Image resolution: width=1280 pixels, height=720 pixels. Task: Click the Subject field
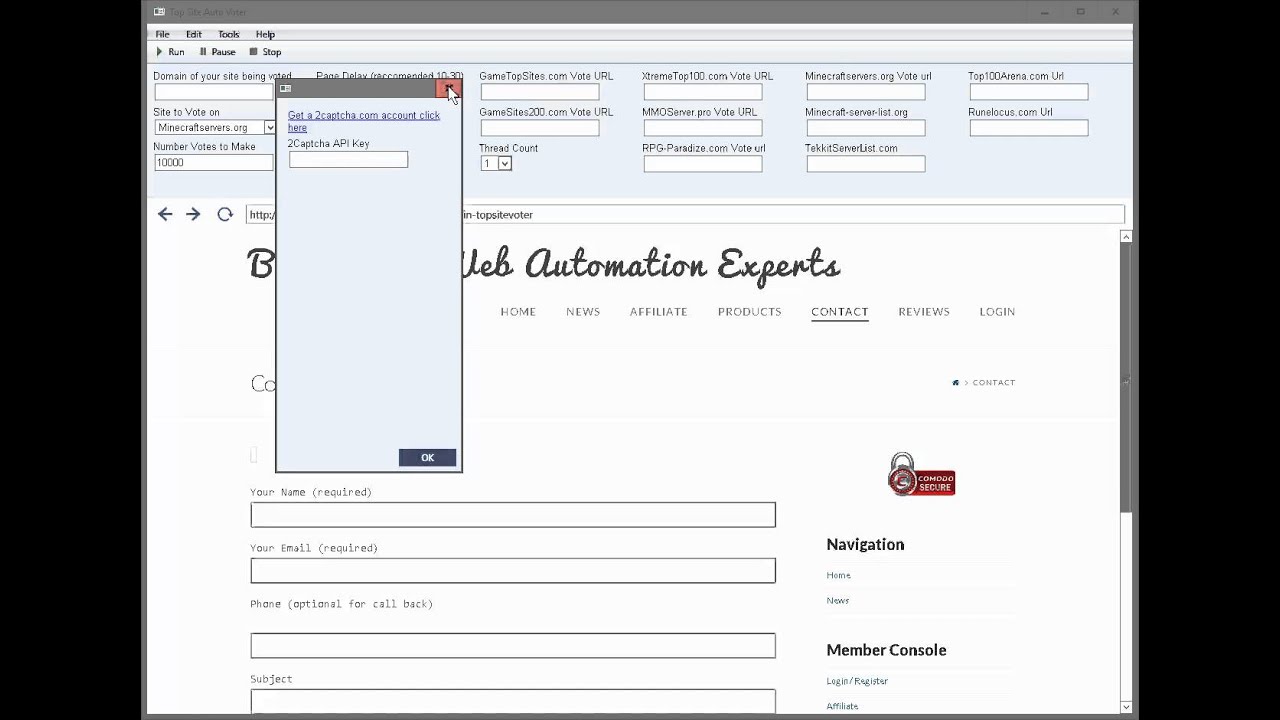coord(513,701)
